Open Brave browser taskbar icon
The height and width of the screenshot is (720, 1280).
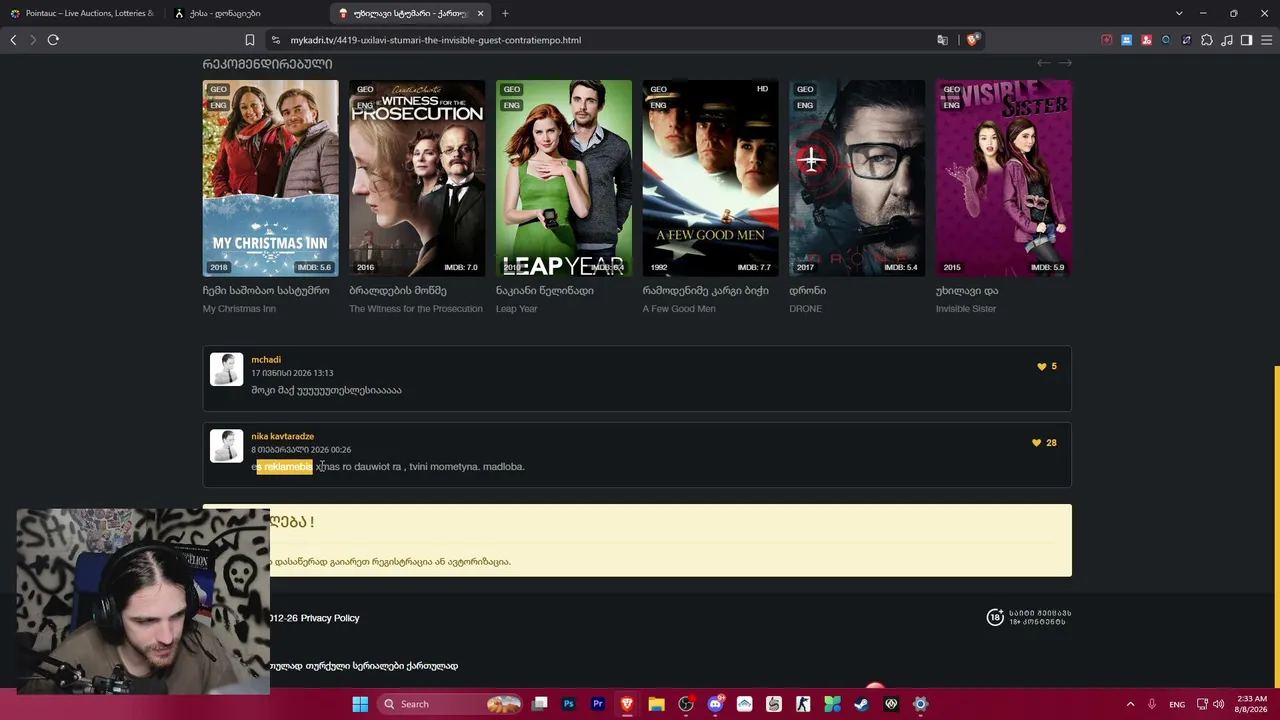click(627, 704)
